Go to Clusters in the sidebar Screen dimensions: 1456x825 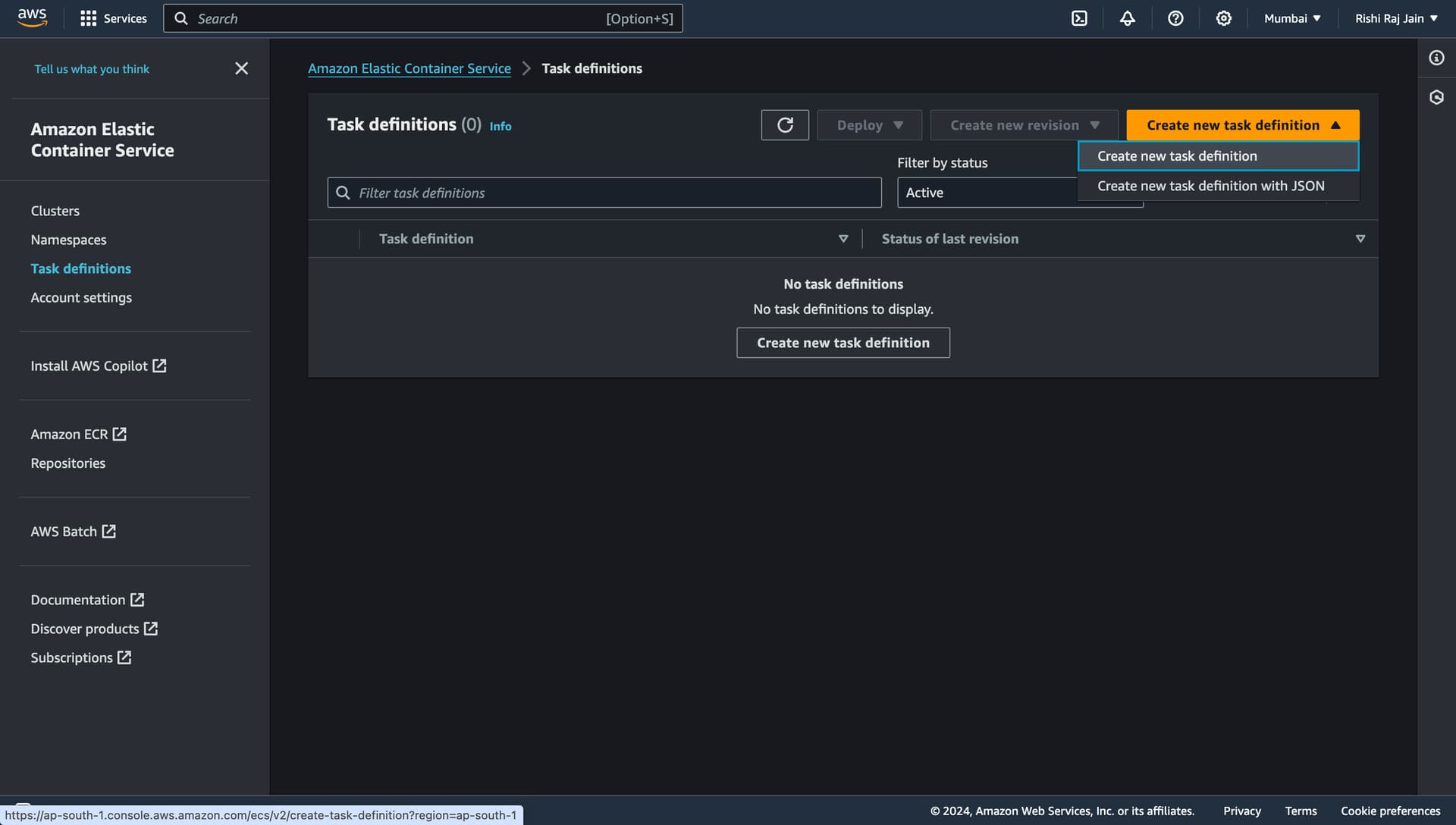(55, 211)
